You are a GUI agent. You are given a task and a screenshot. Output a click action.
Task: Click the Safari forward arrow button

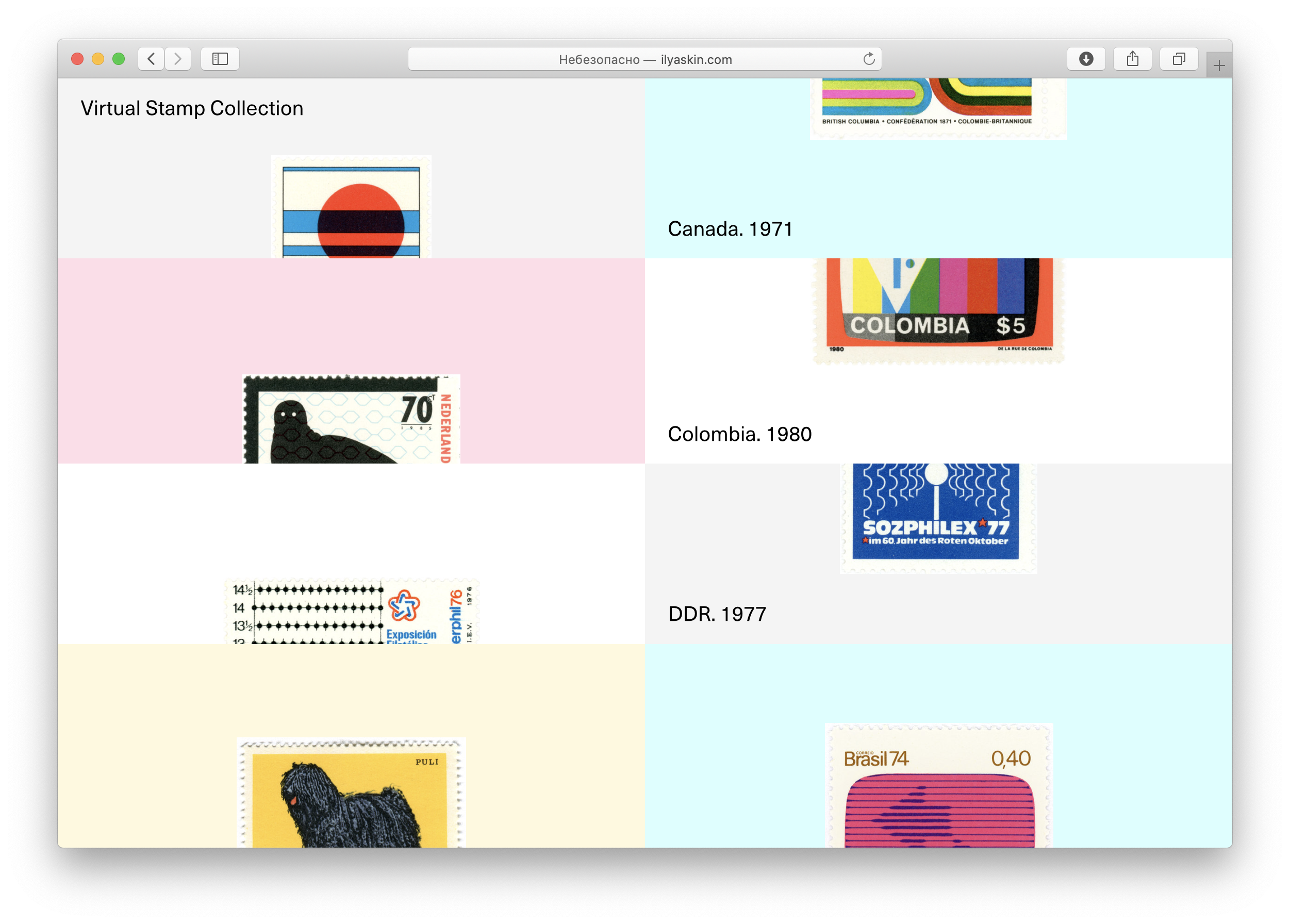178,59
